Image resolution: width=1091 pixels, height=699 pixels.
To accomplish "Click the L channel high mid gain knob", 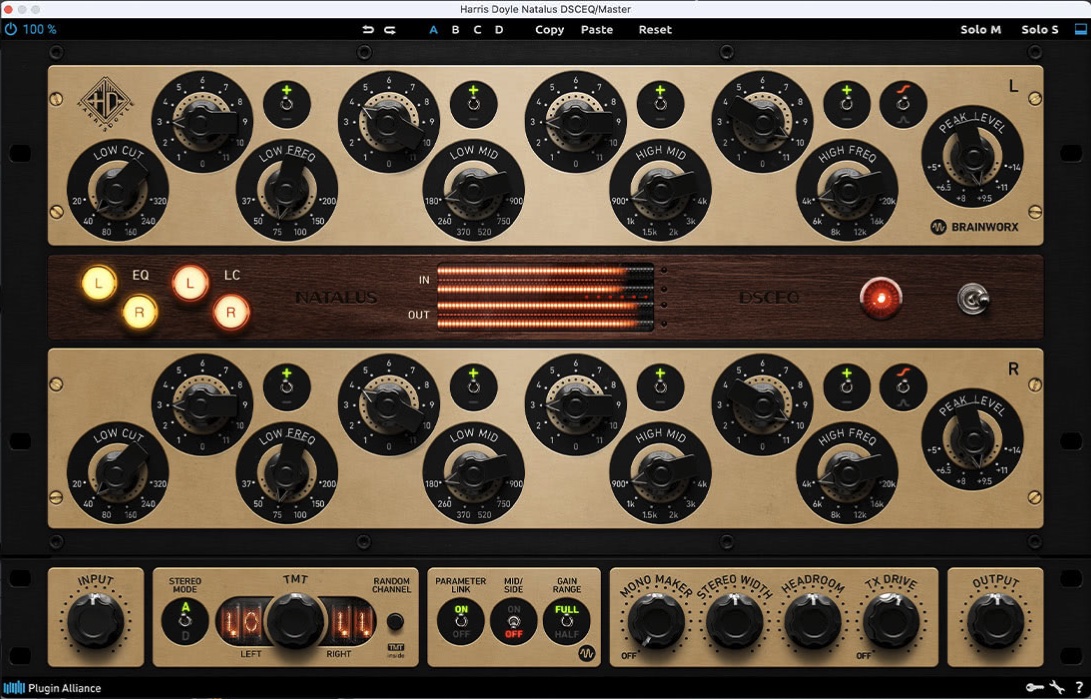I will [575, 122].
